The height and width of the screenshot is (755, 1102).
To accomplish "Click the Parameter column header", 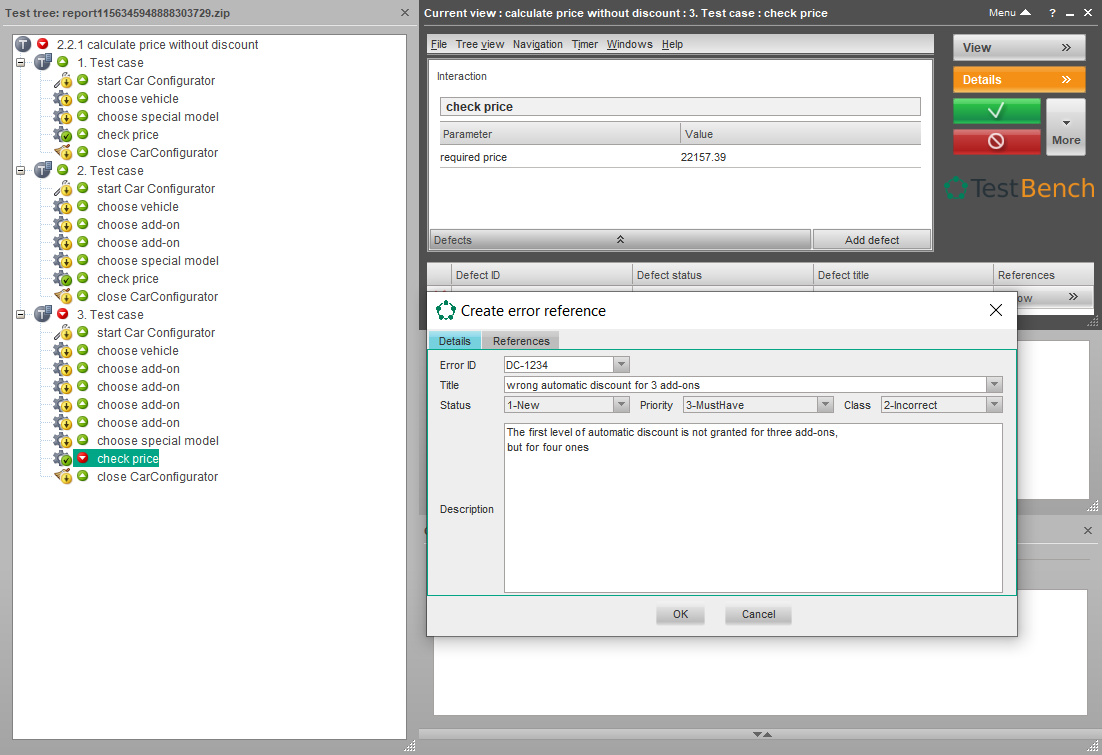I will 560,134.
